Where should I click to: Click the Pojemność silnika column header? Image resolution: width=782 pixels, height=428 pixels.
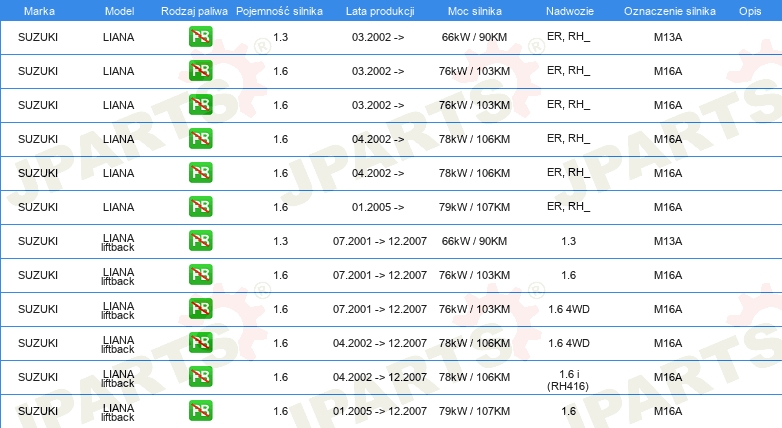[279, 11]
